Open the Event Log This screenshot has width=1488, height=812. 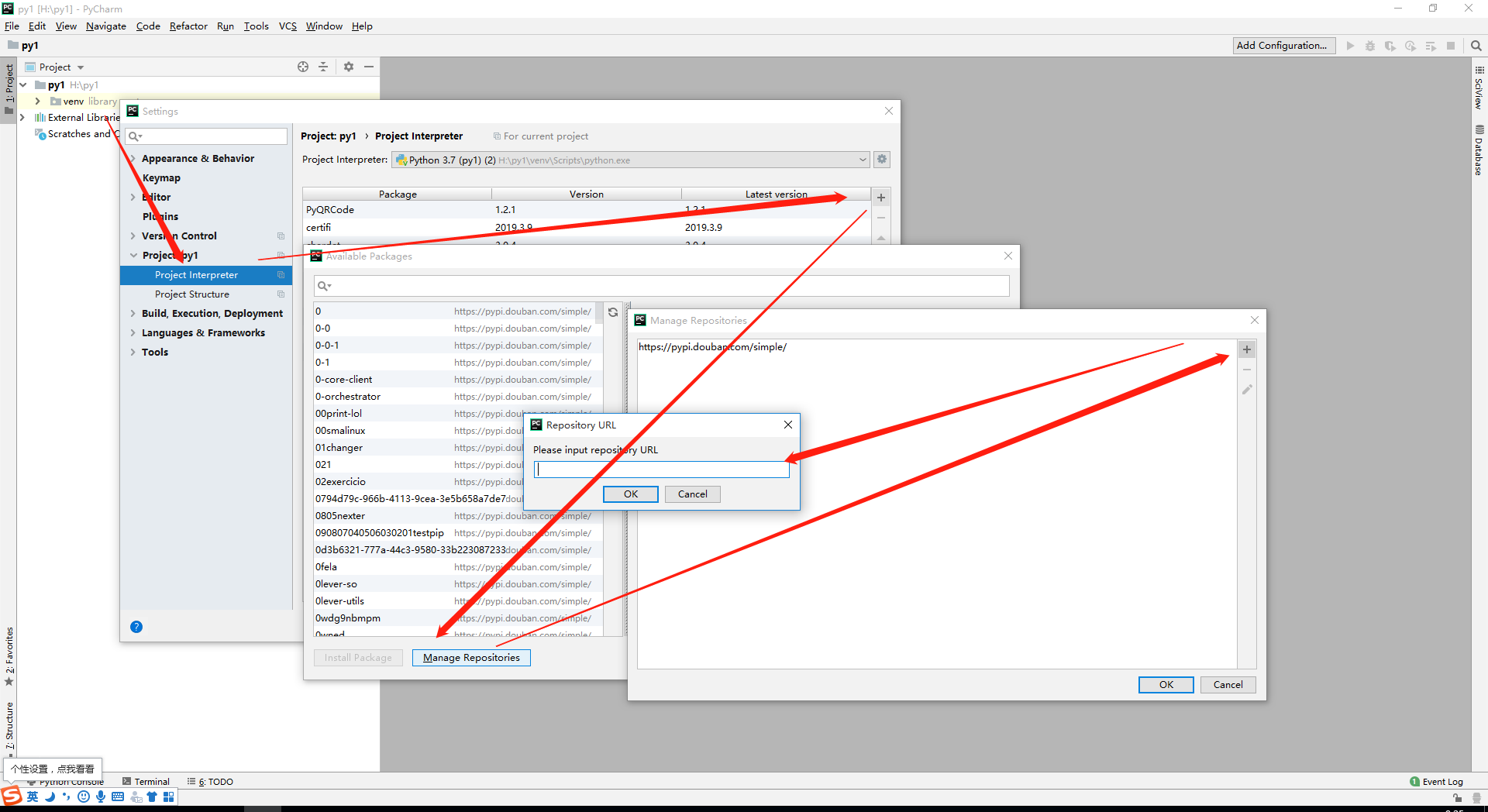[x=1436, y=782]
